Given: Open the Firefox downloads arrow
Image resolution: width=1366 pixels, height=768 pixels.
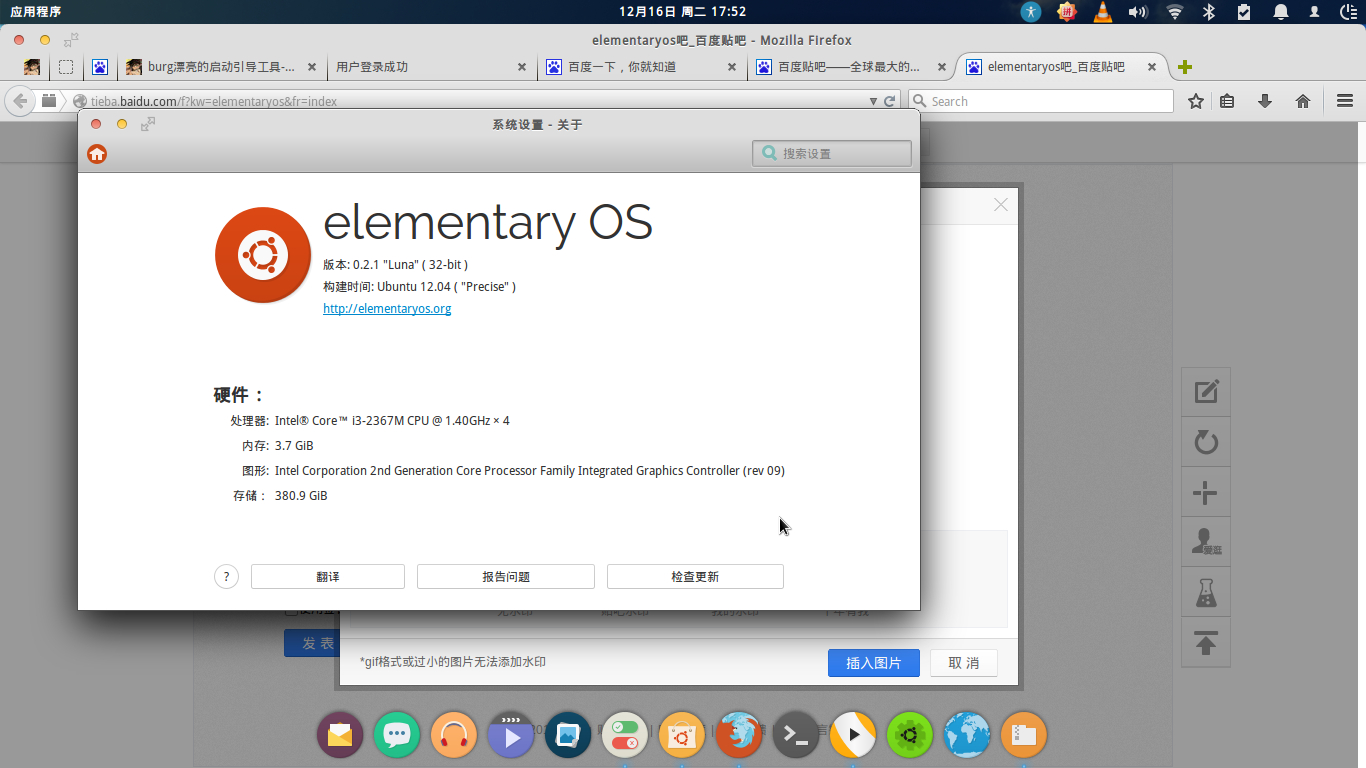Looking at the screenshot, I should [1265, 101].
